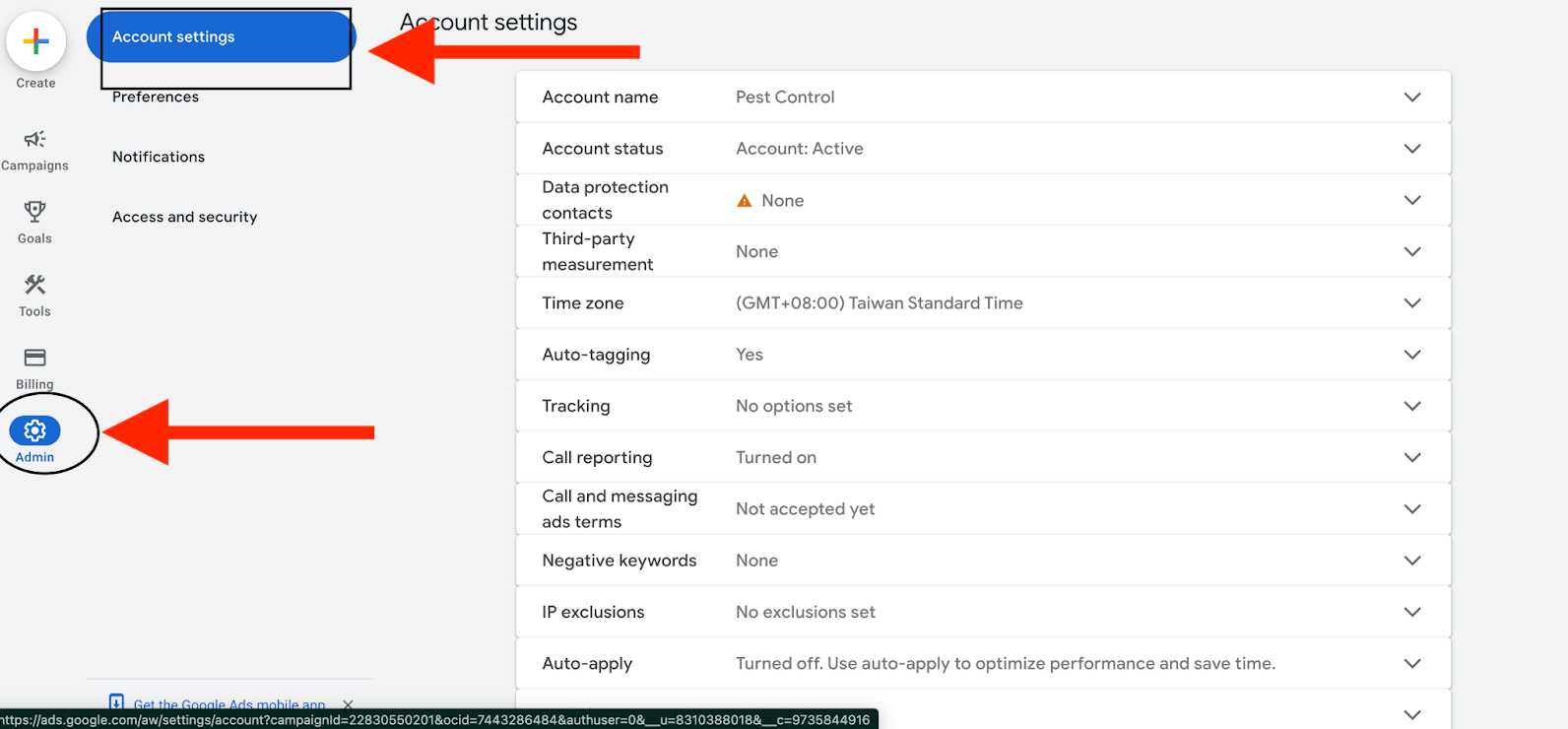The image size is (1568, 729).
Task: Expand Data protection contacts chevron
Action: [x=1412, y=200]
